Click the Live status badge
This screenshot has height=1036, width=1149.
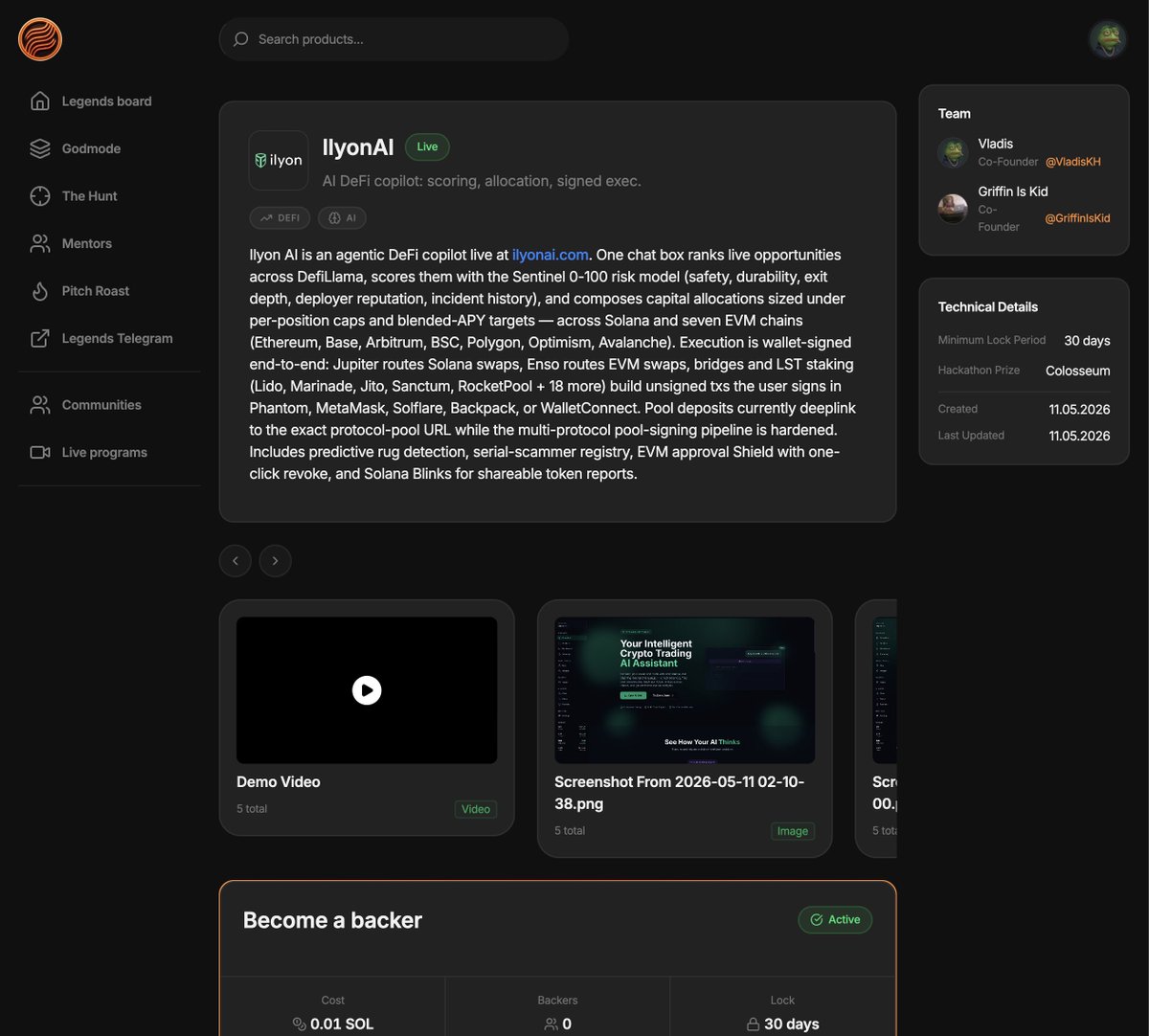coord(427,146)
